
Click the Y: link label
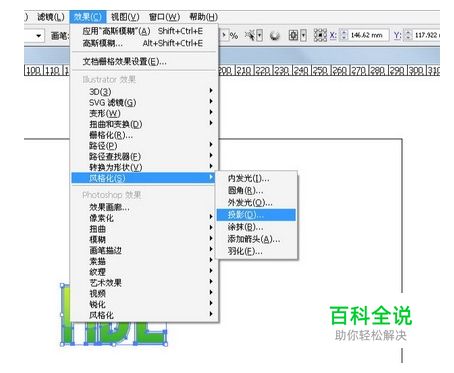point(397,35)
